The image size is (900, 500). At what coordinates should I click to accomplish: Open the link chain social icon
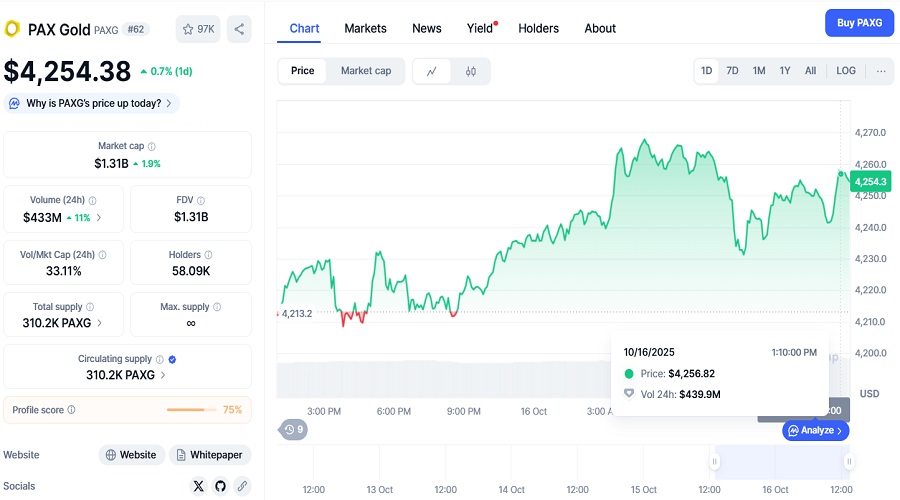click(x=242, y=486)
